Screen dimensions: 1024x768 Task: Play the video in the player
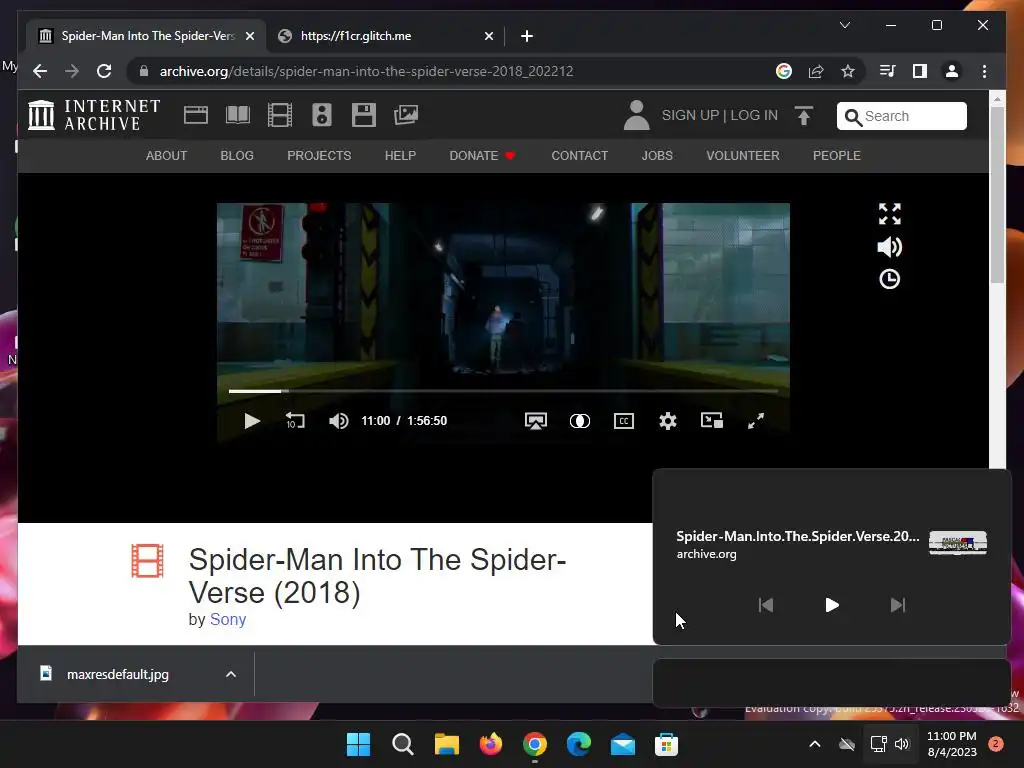pyautogui.click(x=252, y=421)
